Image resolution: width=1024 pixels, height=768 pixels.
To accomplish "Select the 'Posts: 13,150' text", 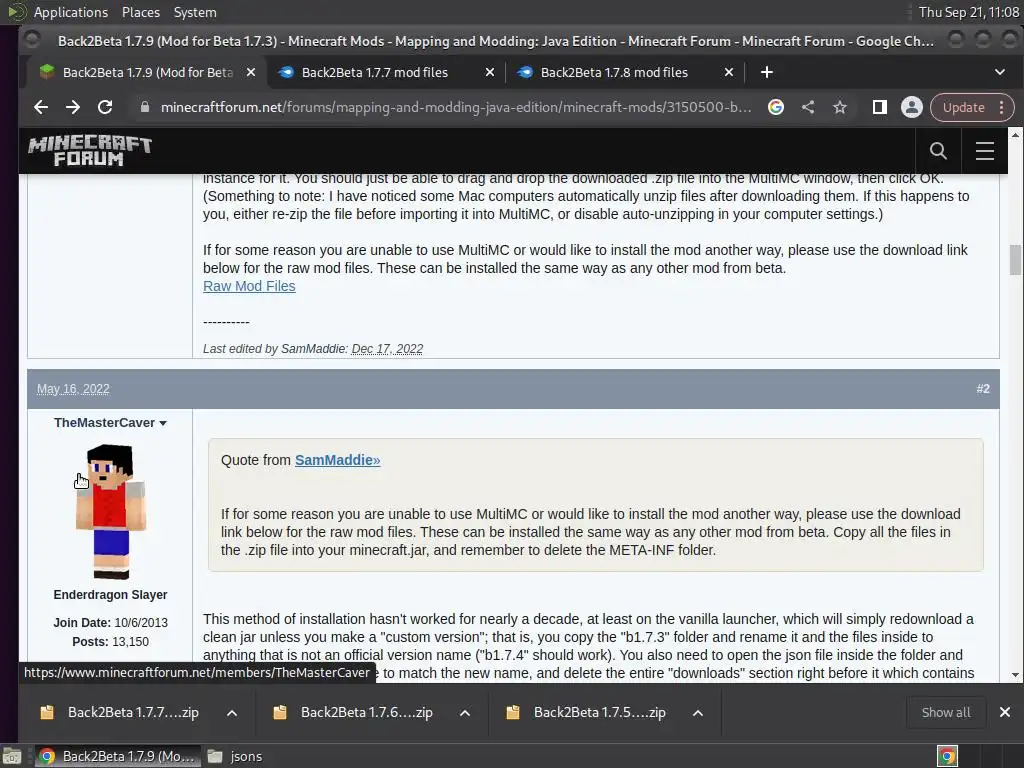I will pos(110,642).
